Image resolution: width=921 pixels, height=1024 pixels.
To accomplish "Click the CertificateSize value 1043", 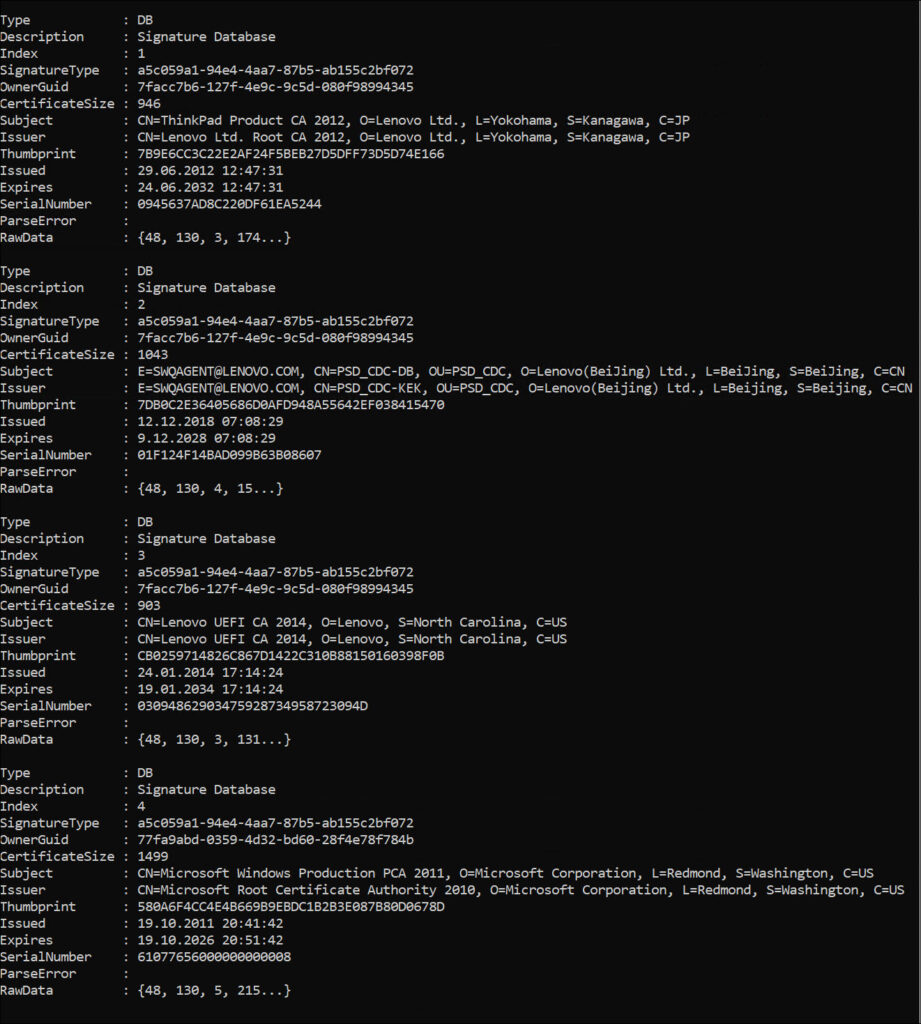I will tap(153, 355).
